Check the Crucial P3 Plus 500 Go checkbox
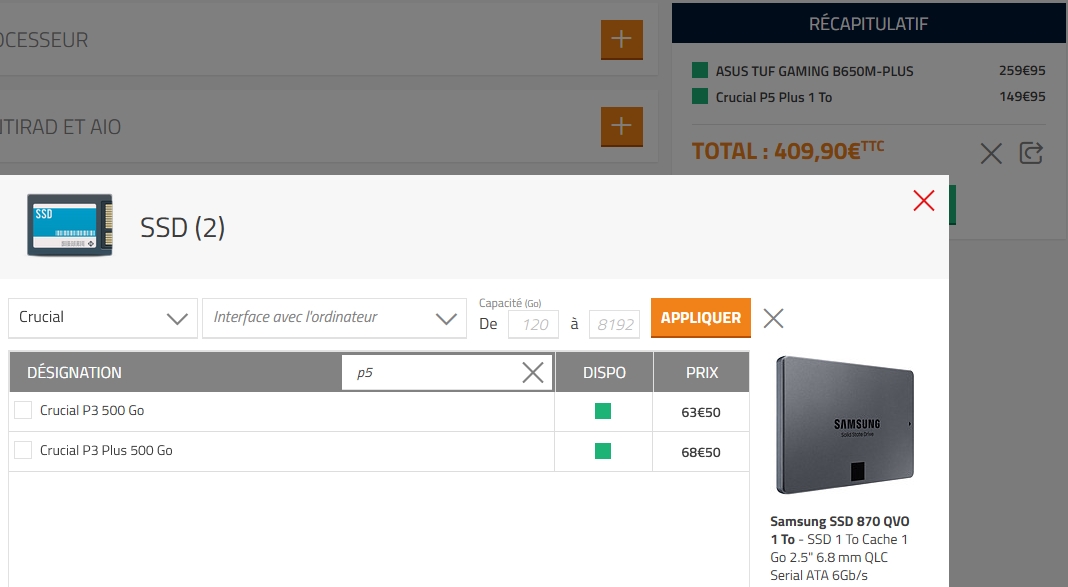 (x=23, y=450)
